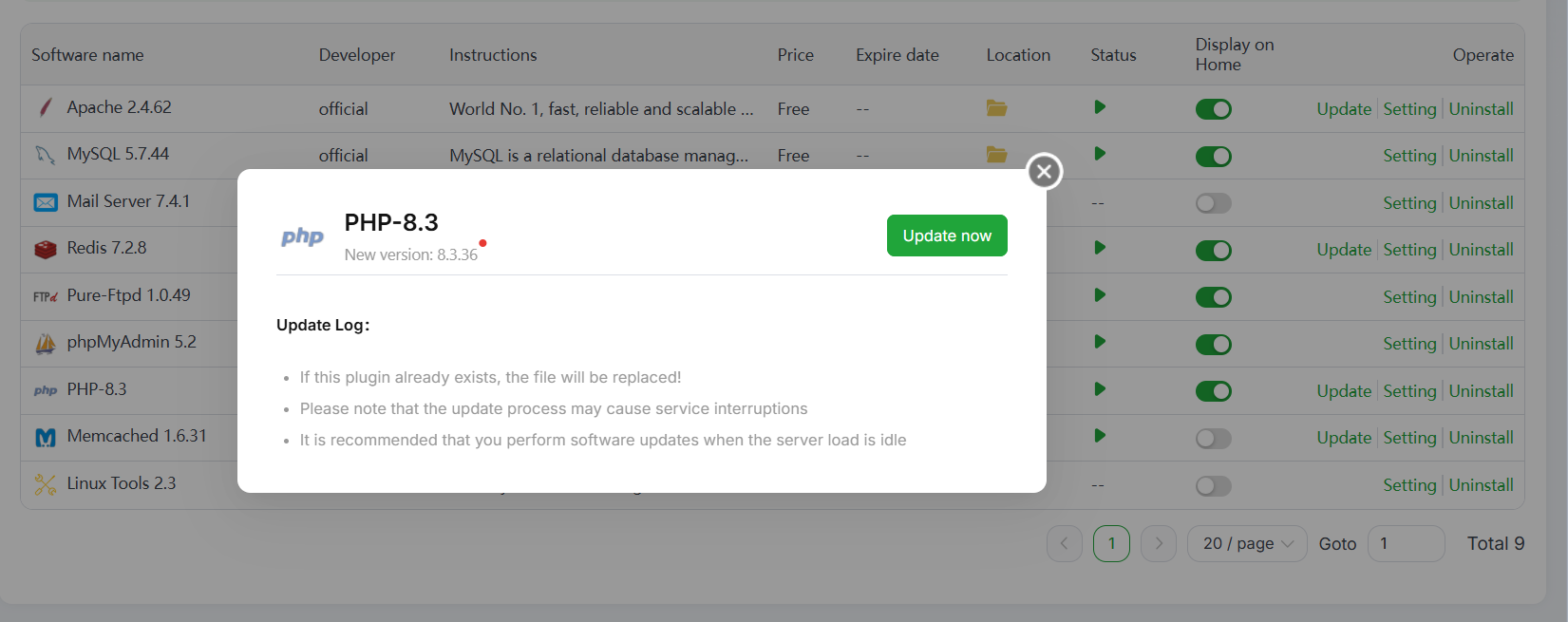Open Setting for Mail Server
The width and height of the screenshot is (1568, 622).
click(1409, 203)
